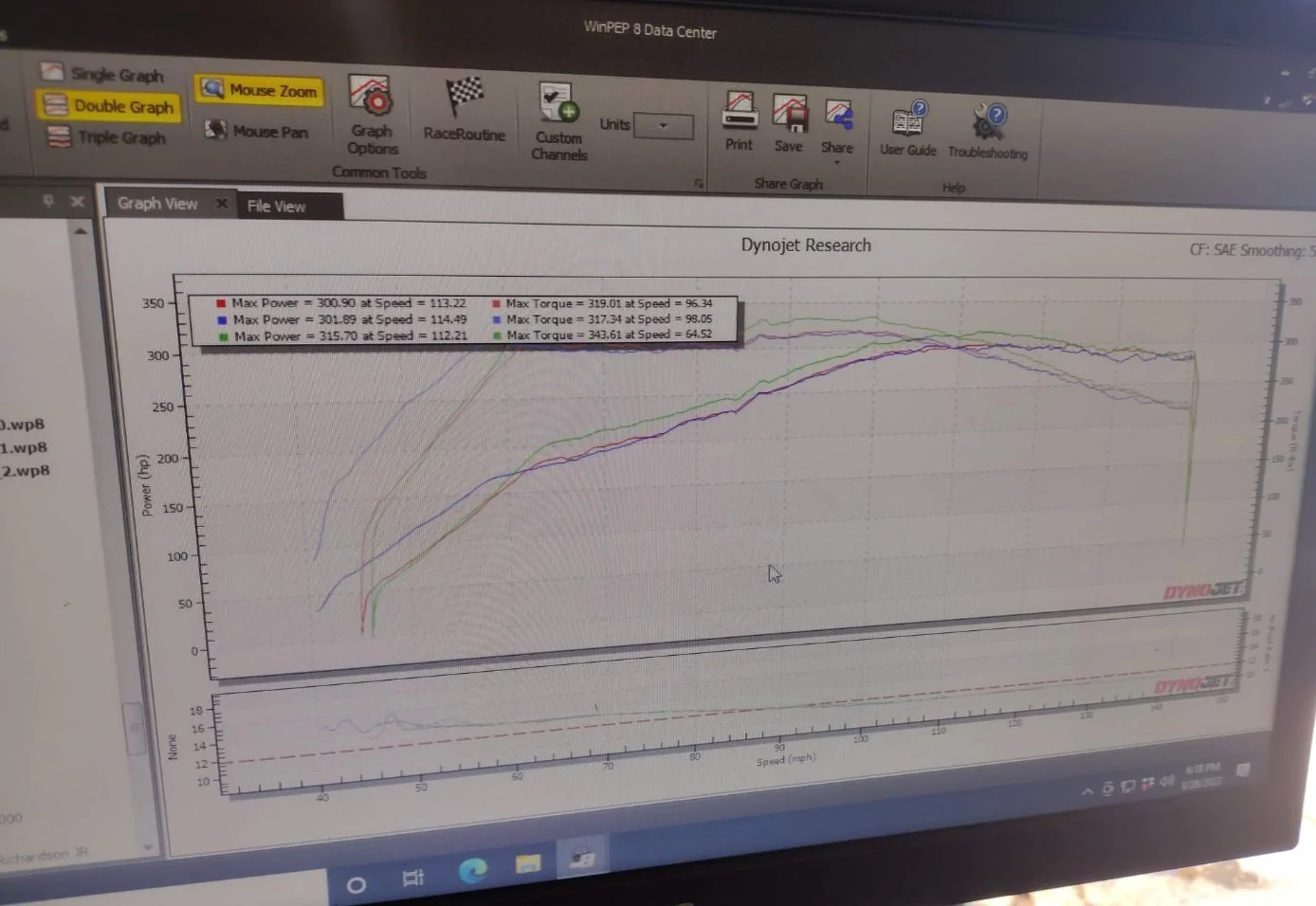Image resolution: width=1316 pixels, height=906 pixels.
Task: Toggle the Double Graph layout
Action: (108, 105)
